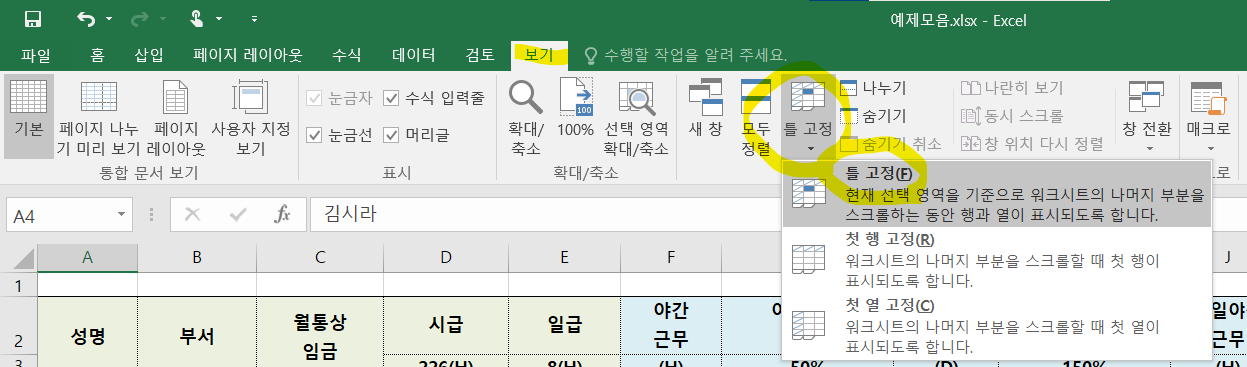Viewport: 1247px width, 367px height.
Task: Switch to the 데이터 tab
Action: click(x=413, y=55)
